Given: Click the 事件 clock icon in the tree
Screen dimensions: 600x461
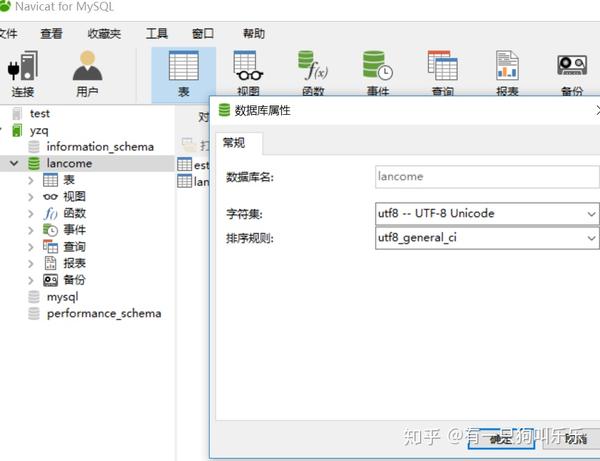Looking at the screenshot, I should tap(51, 230).
